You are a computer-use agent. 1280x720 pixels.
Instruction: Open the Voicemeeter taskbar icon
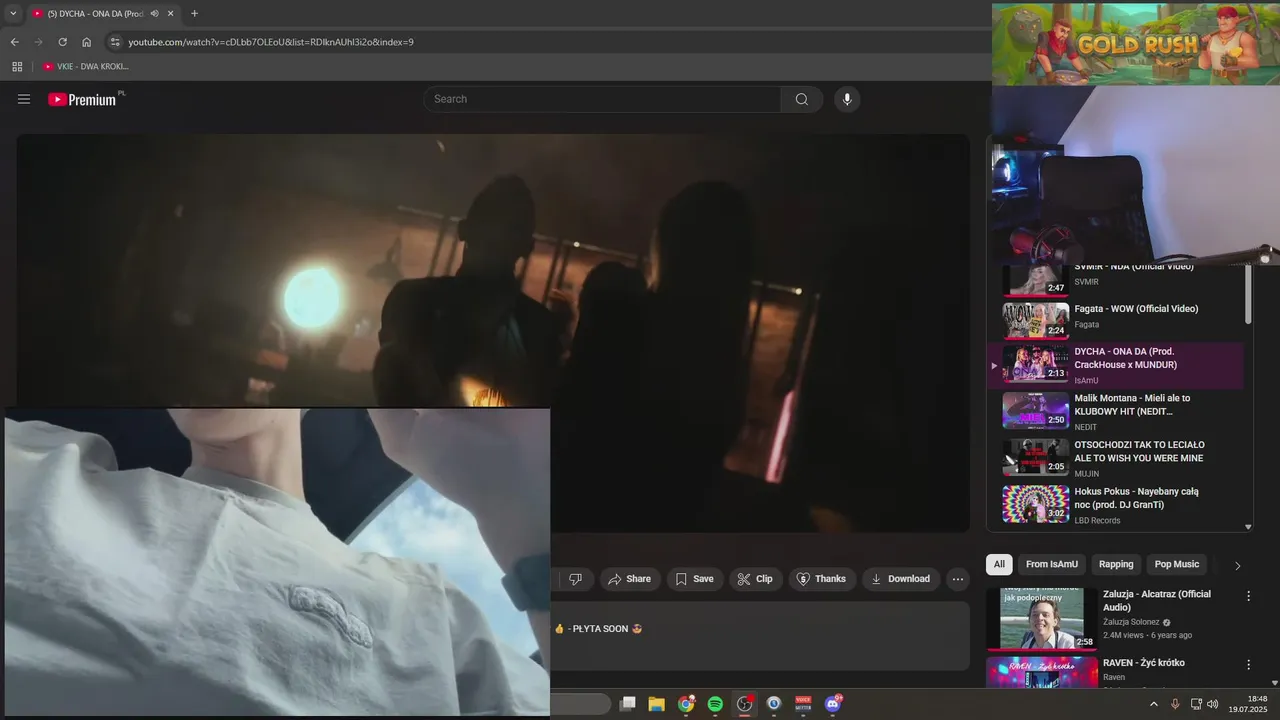[x=803, y=704]
